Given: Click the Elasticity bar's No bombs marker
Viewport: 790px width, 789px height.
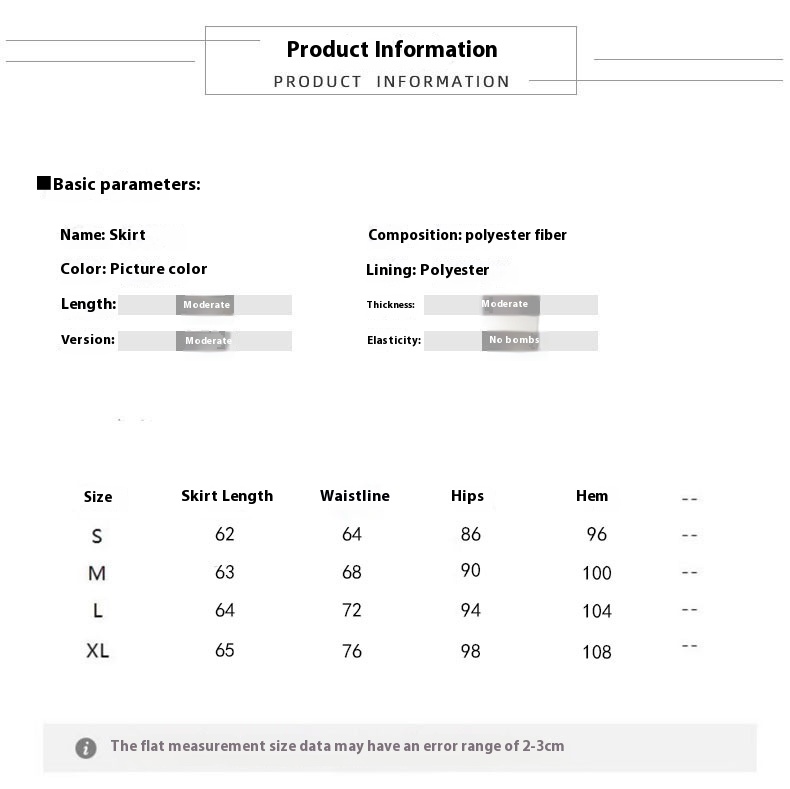Looking at the screenshot, I should pyautogui.click(x=512, y=340).
